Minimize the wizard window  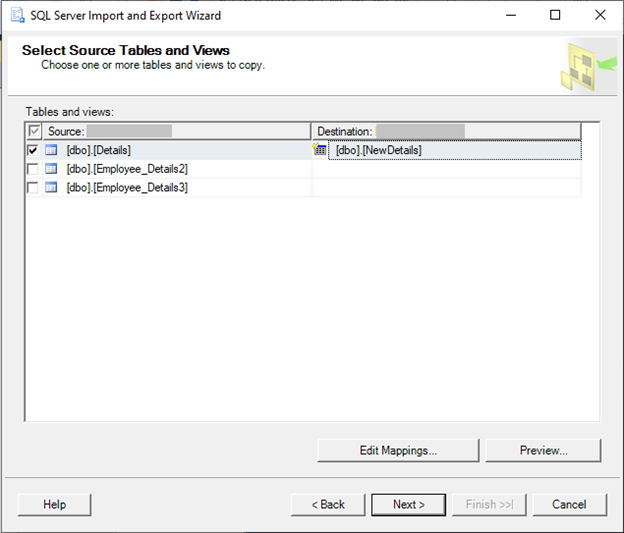(x=511, y=15)
